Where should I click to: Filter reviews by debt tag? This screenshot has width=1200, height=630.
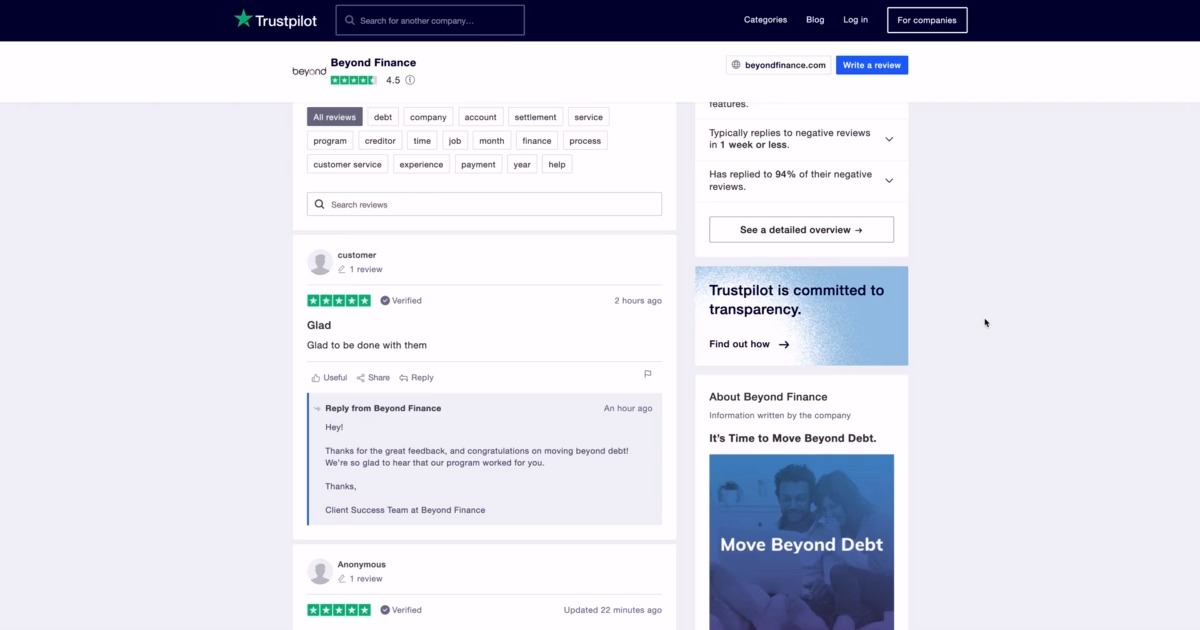coord(383,117)
